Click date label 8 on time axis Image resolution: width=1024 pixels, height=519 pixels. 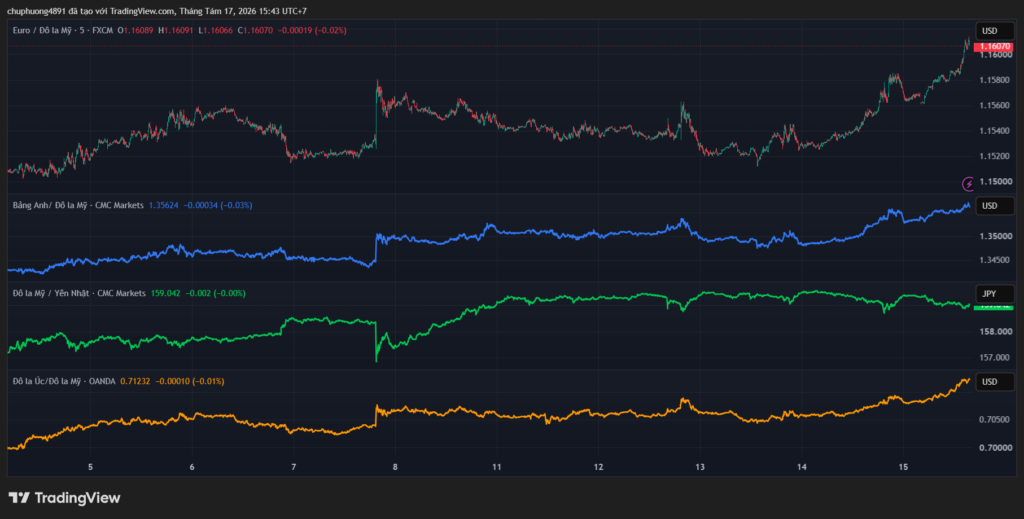(395, 467)
